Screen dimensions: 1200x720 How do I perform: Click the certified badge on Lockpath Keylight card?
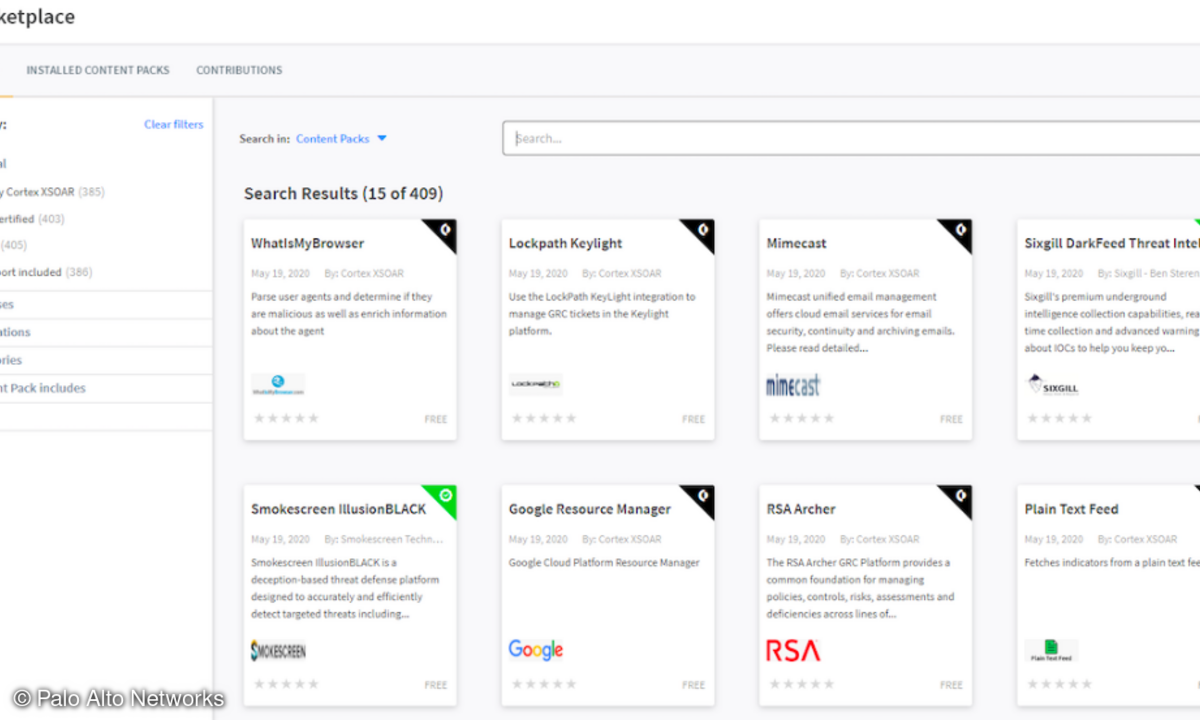702,231
